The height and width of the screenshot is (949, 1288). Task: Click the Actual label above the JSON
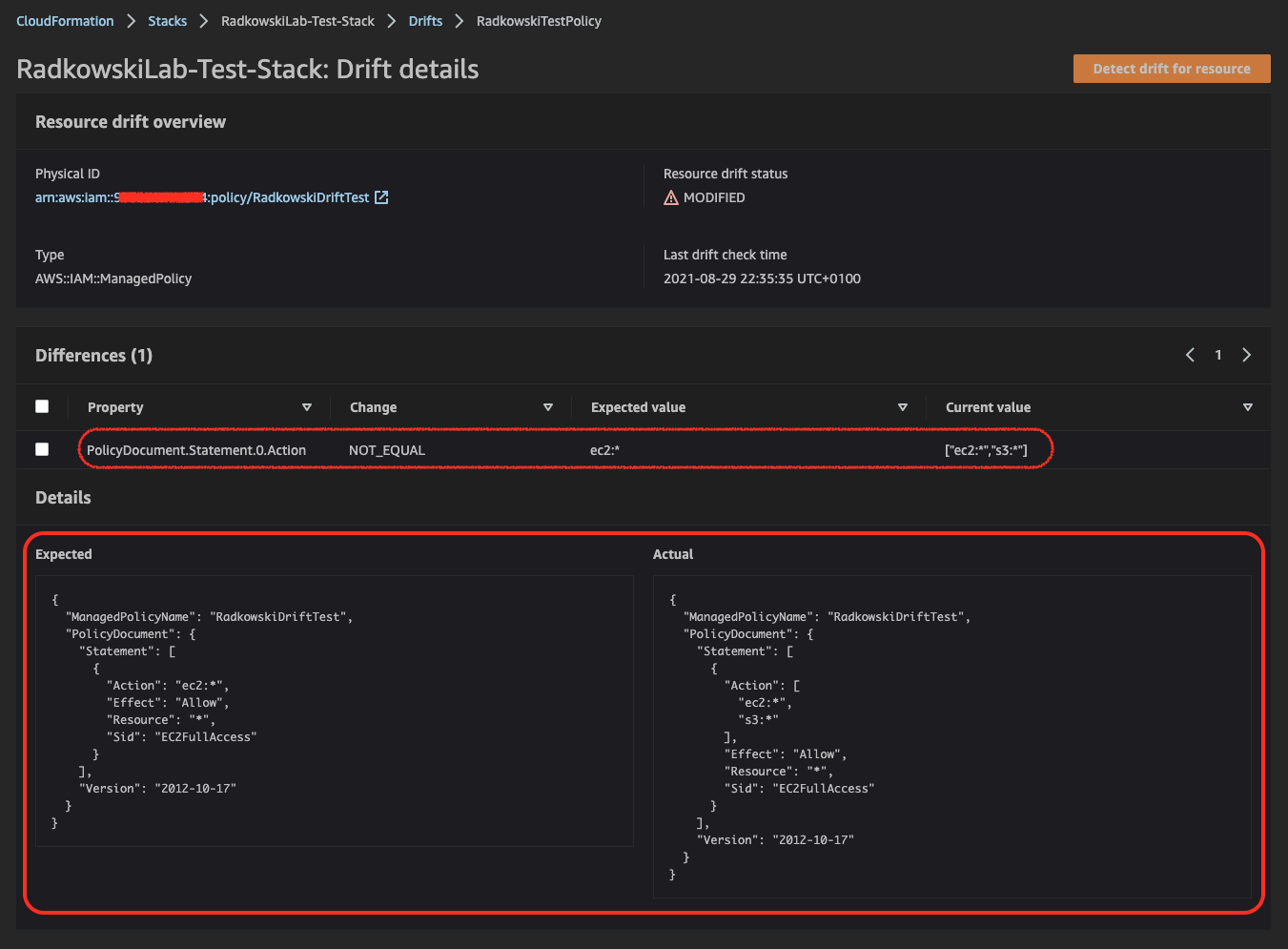(x=673, y=554)
